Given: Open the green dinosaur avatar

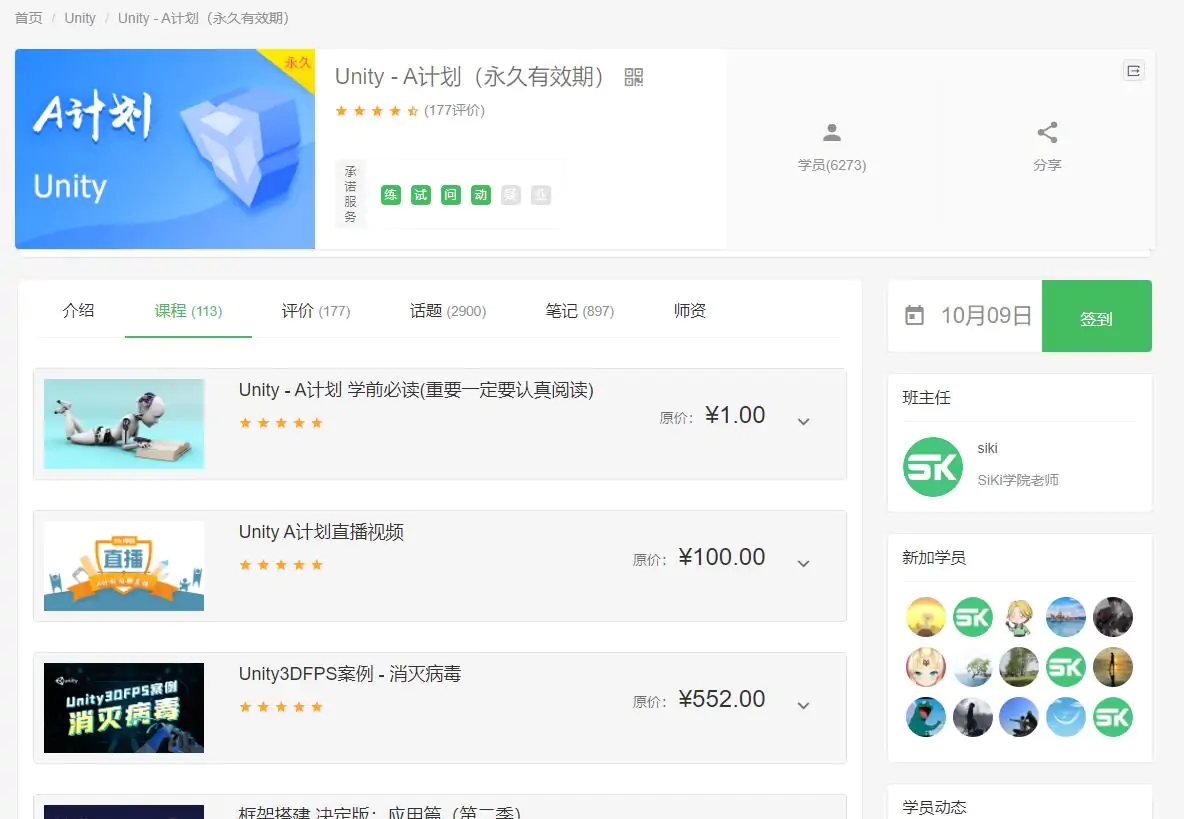Looking at the screenshot, I should [x=926, y=717].
